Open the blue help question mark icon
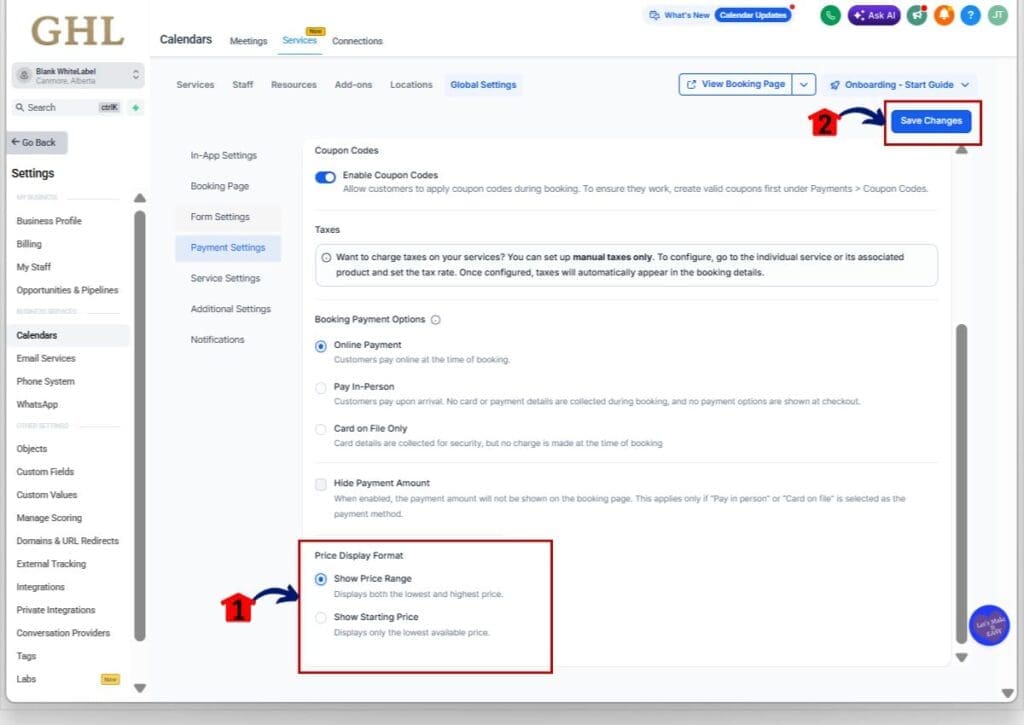1024x725 pixels. pyautogui.click(x=970, y=15)
